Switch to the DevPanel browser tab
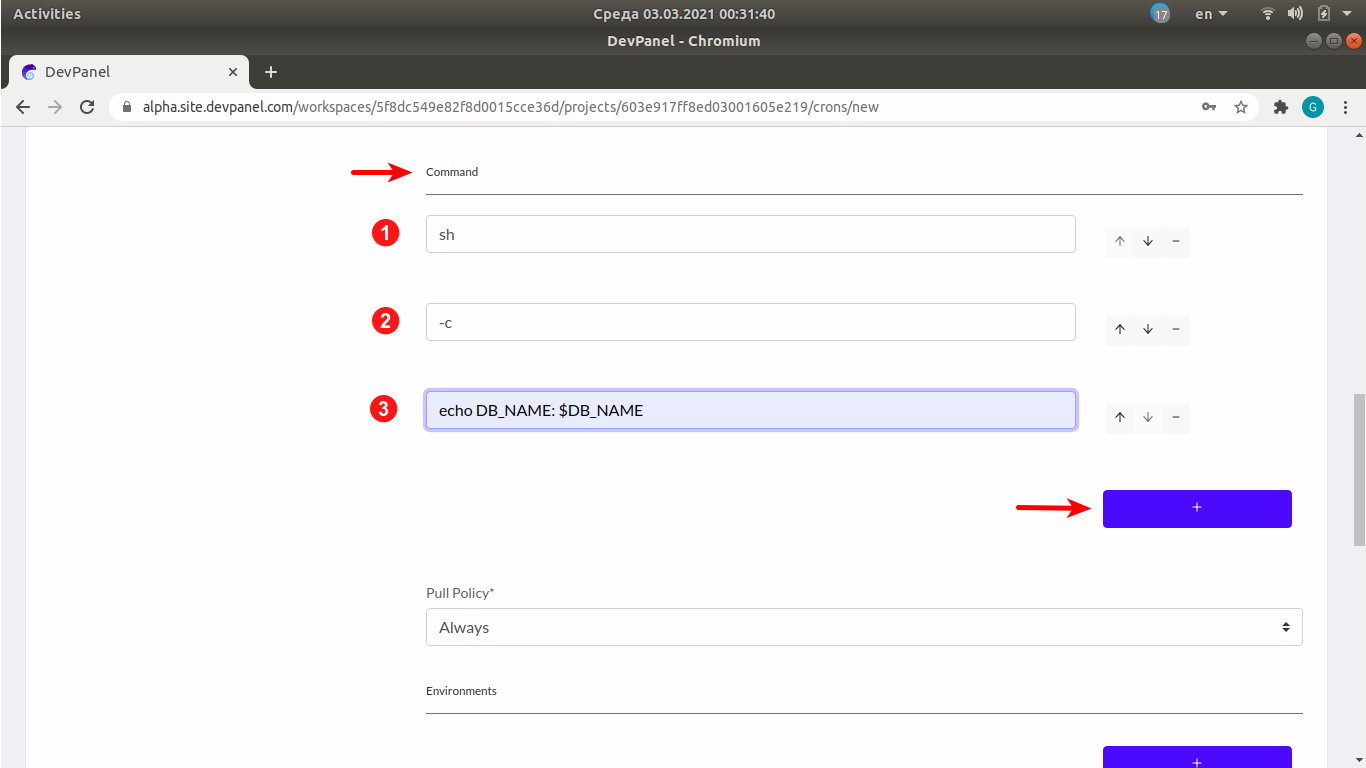 pyautogui.click(x=120, y=72)
